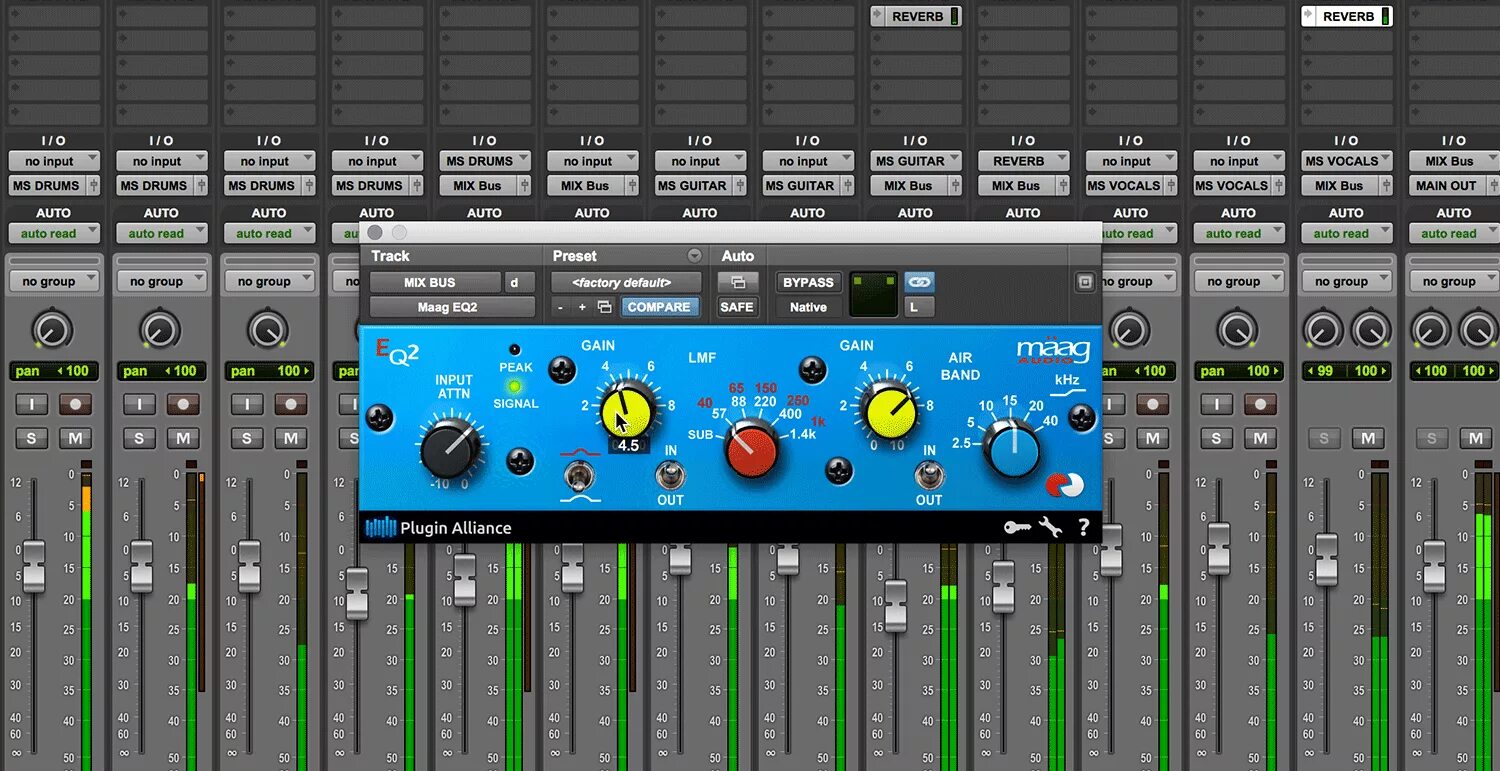Open the MS VOCALS input selector
This screenshot has height=771, width=1500.
pos(1346,161)
